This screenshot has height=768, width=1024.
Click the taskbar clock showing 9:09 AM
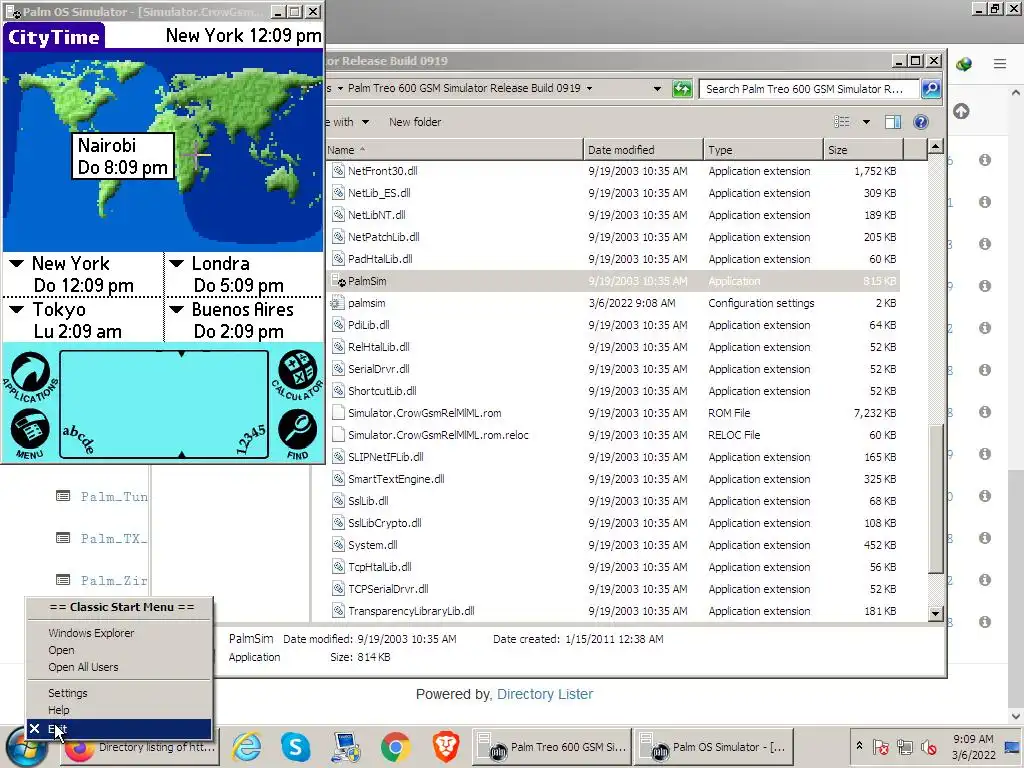(x=972, y=746)
